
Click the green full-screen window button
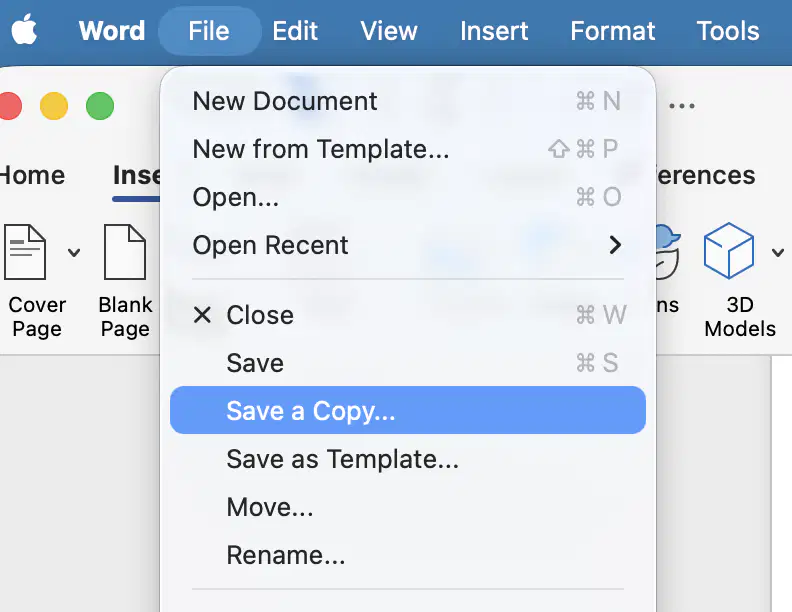click(100, 106)
